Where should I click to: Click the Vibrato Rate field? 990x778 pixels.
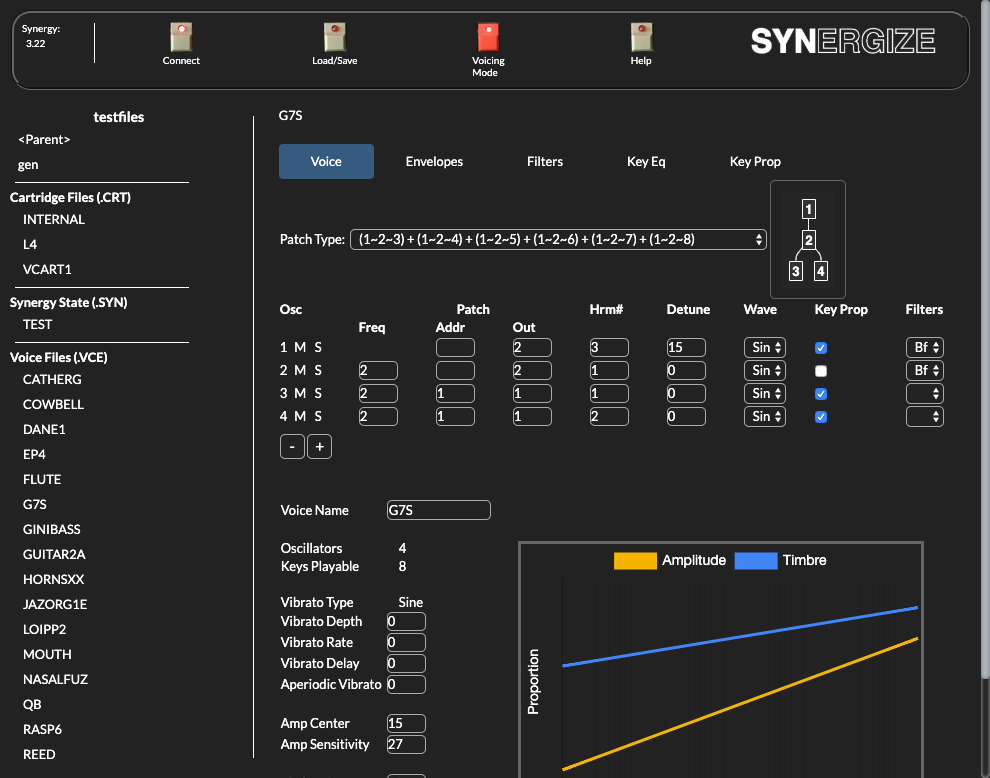[406, 642]
